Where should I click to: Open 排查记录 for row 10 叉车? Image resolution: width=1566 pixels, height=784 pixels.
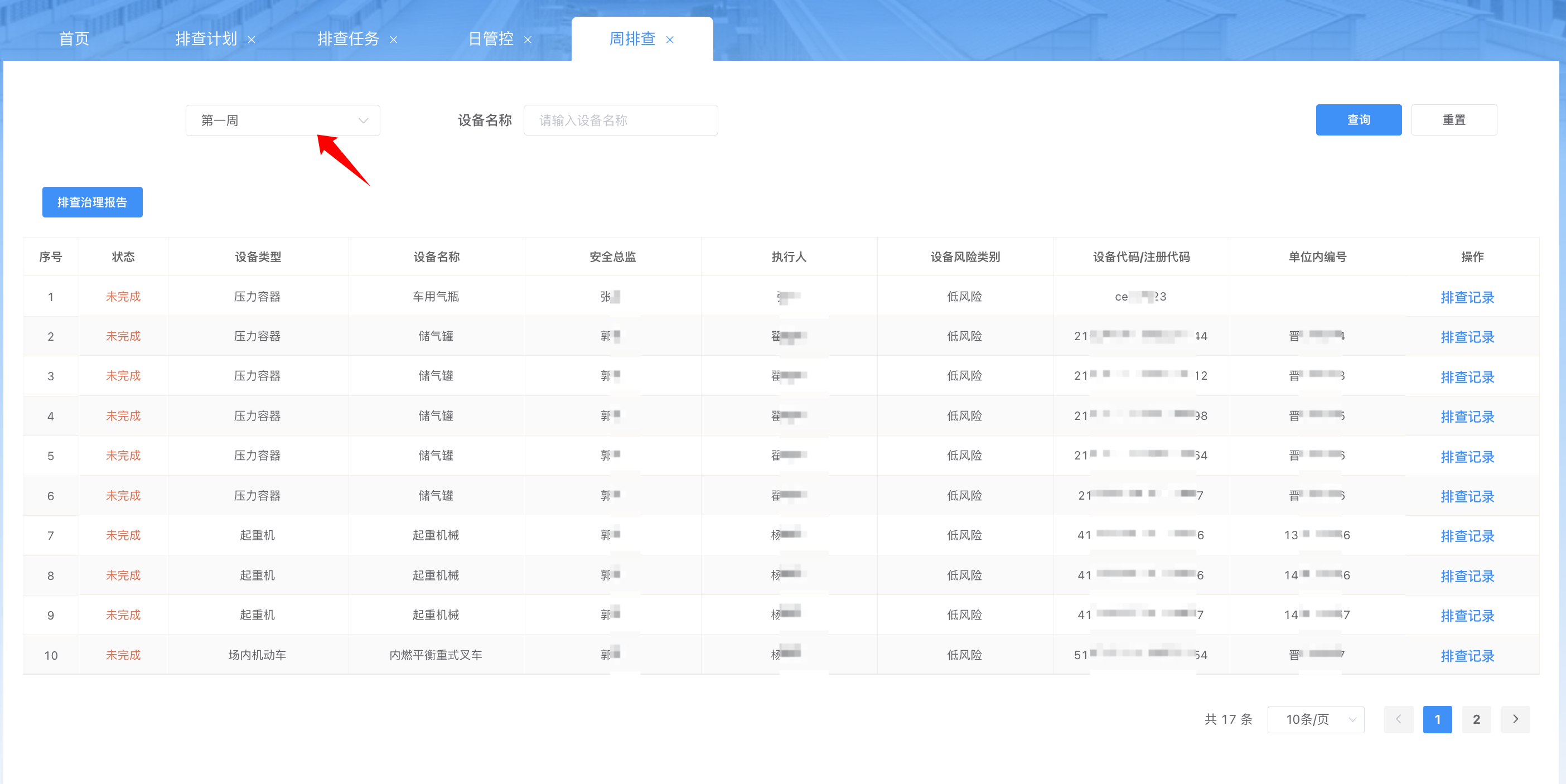1467,656
